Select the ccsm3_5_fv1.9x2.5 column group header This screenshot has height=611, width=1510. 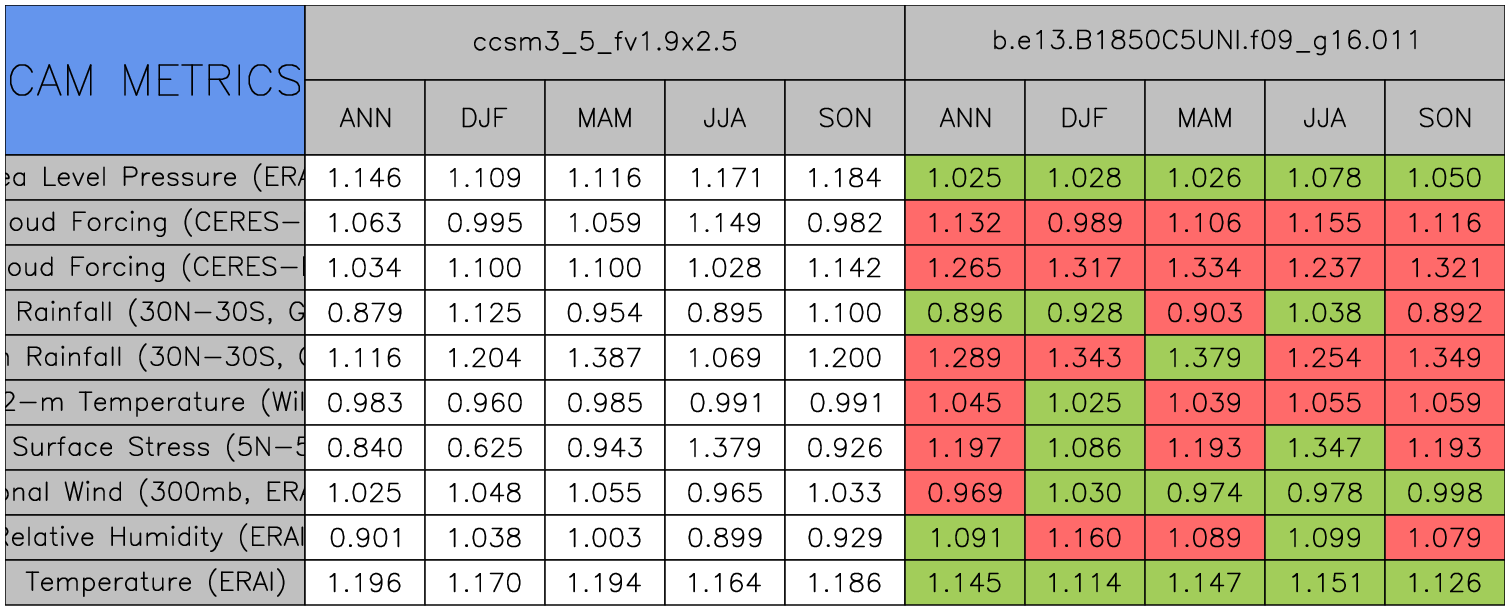click(x=604, y=42)
